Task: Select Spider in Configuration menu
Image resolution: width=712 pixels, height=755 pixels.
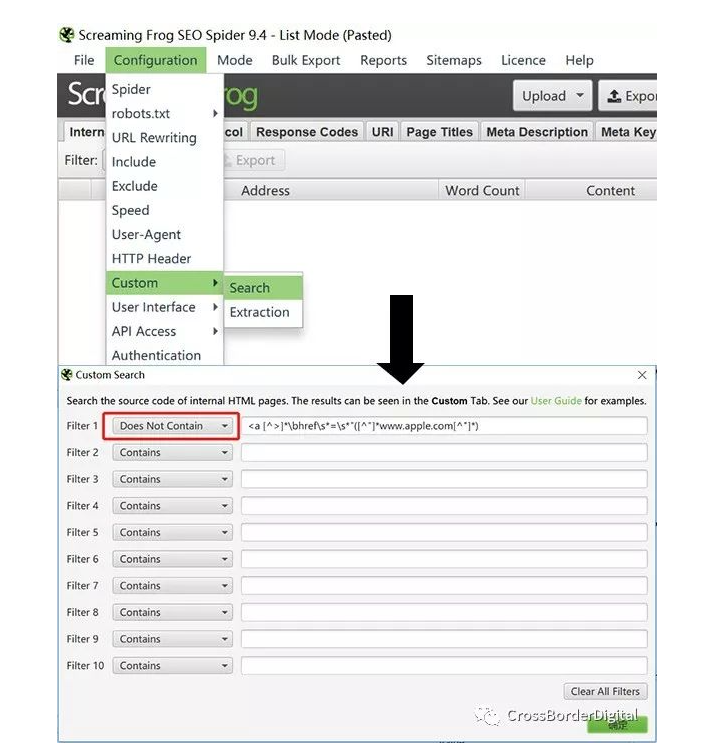Action: [x=165, y=90]
